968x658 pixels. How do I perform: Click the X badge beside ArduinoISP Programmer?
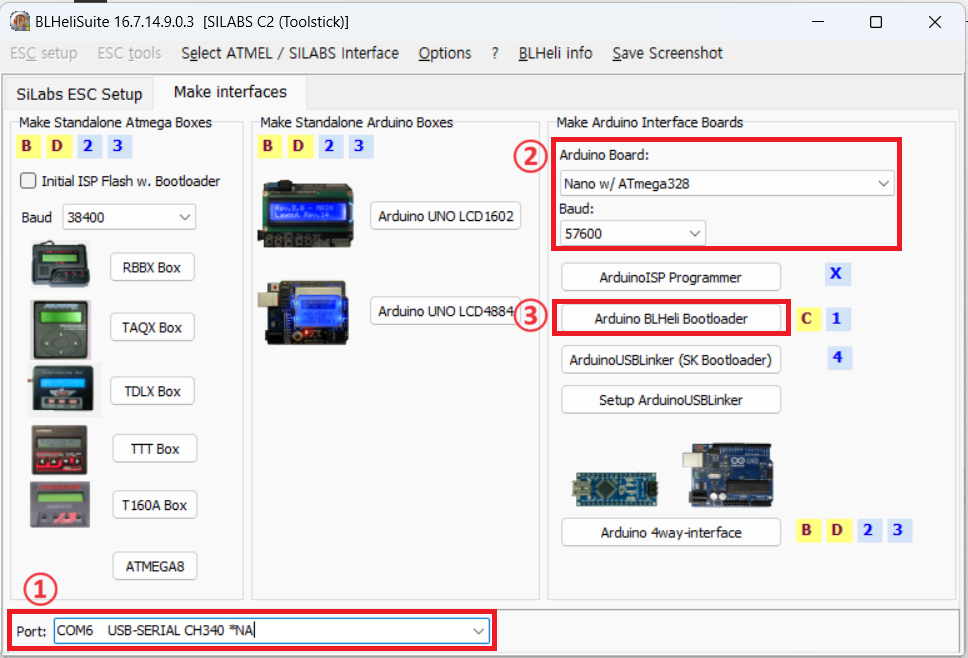click(x=837, y=274)
